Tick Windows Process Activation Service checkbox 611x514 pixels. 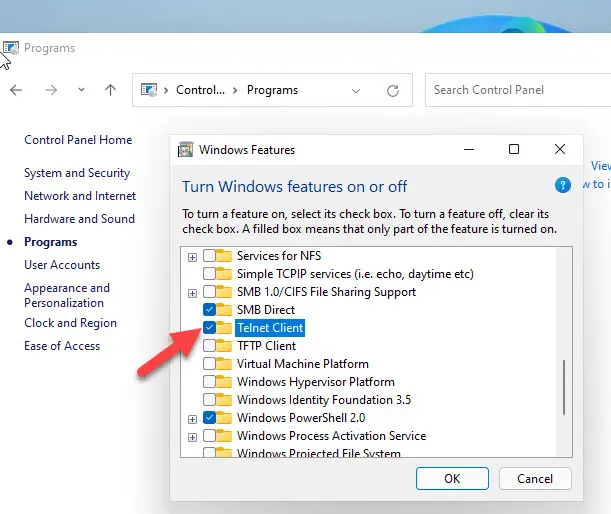point(209,435)
